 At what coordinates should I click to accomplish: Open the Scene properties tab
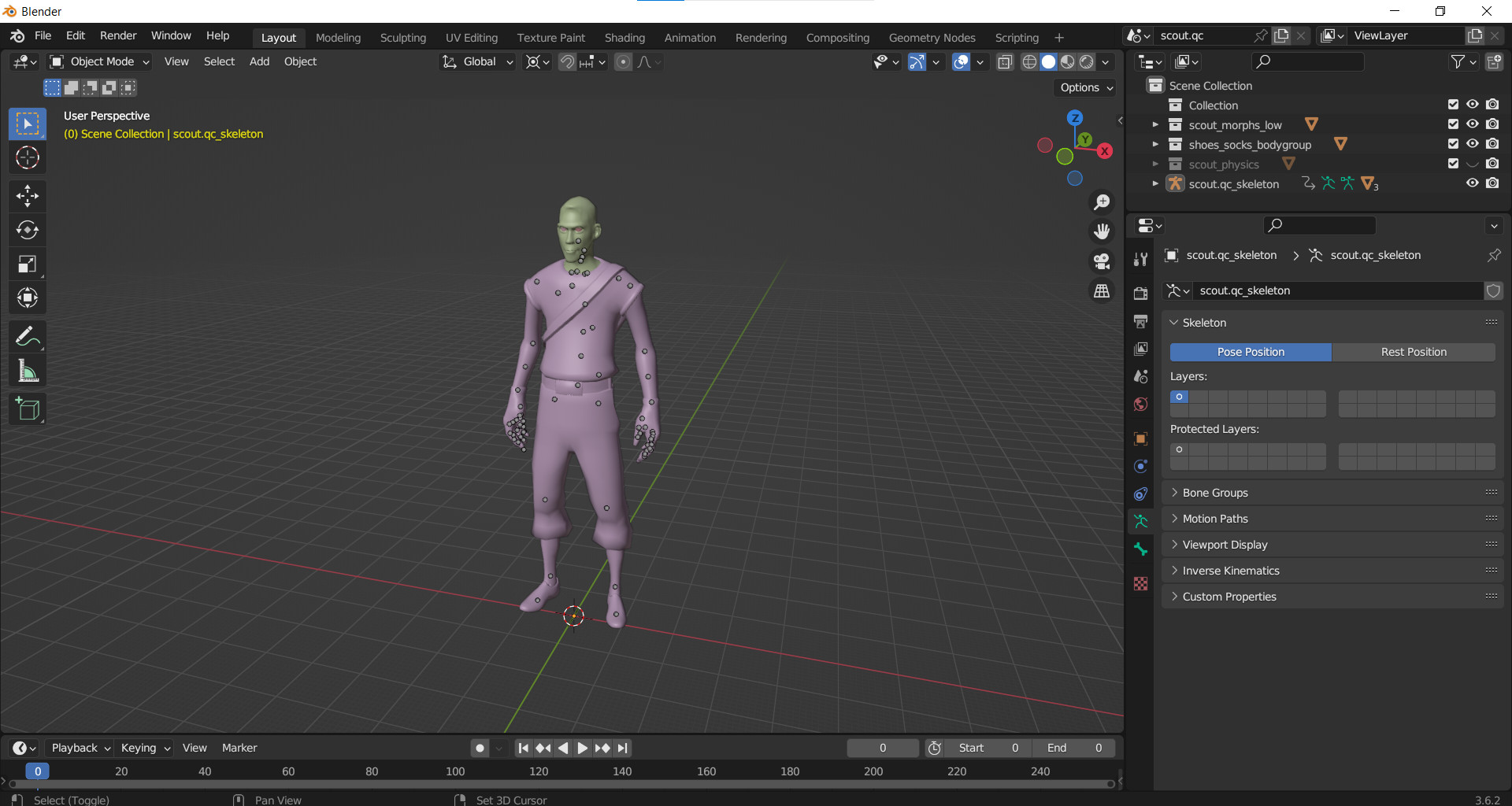tap(1140, 376)
